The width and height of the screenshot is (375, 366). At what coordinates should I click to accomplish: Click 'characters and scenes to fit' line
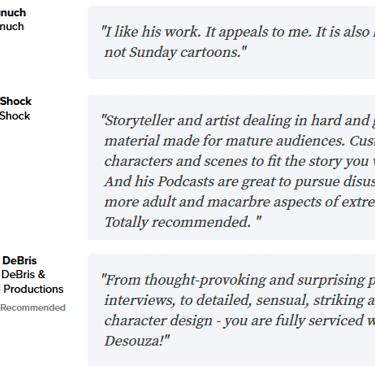click(239, 161)
